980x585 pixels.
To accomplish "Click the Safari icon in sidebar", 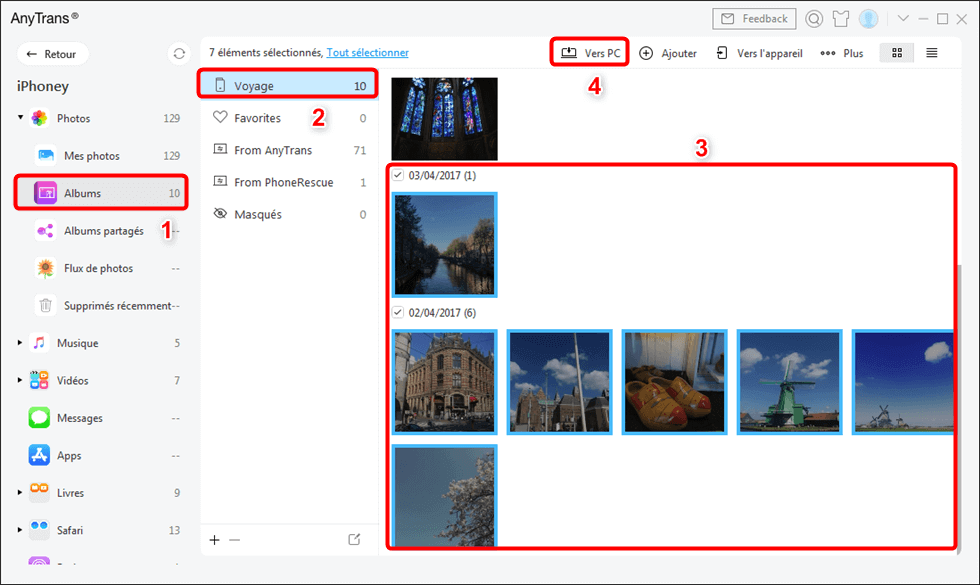I will tap(39, 530).
